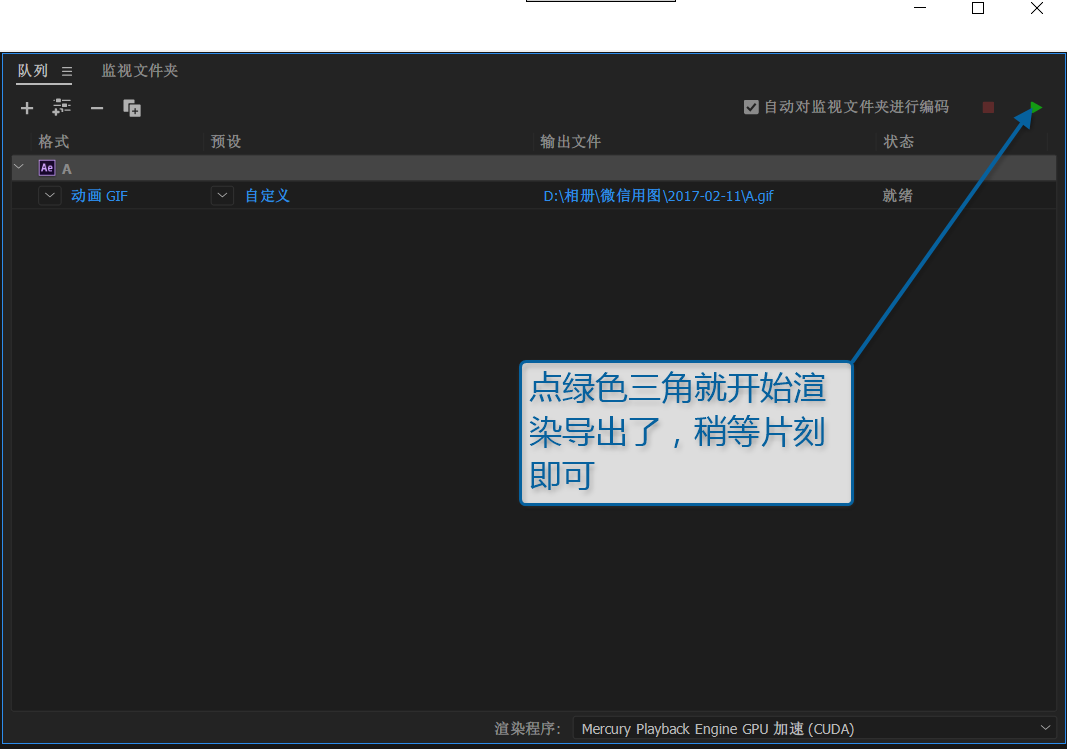Click the Ae icon of item A
Image resolution: width=1067 pixels, height=749 pixels.
pyautogui.click(x=47, y=168)
